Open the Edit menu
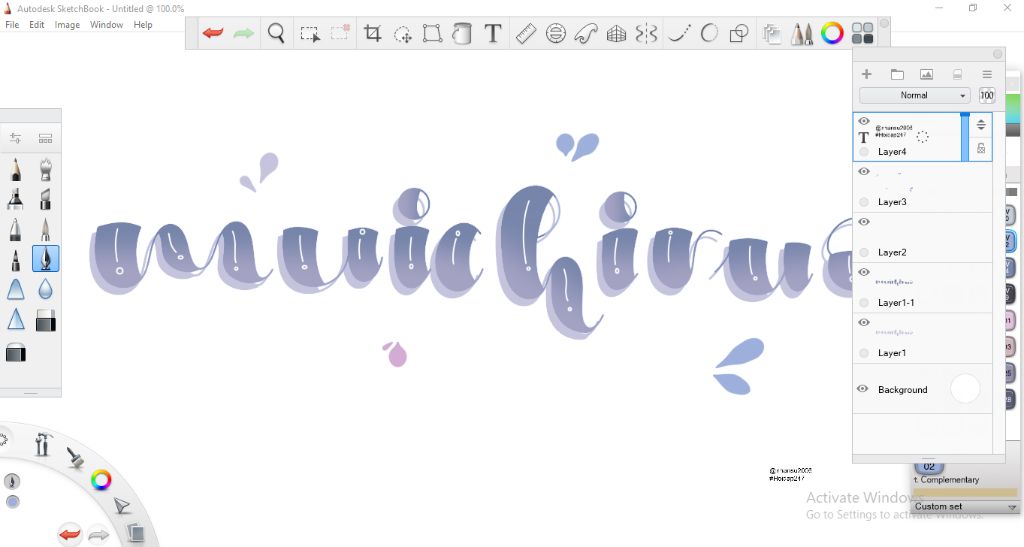Screen dimensions: 1024x547 (x=37, y=25)
